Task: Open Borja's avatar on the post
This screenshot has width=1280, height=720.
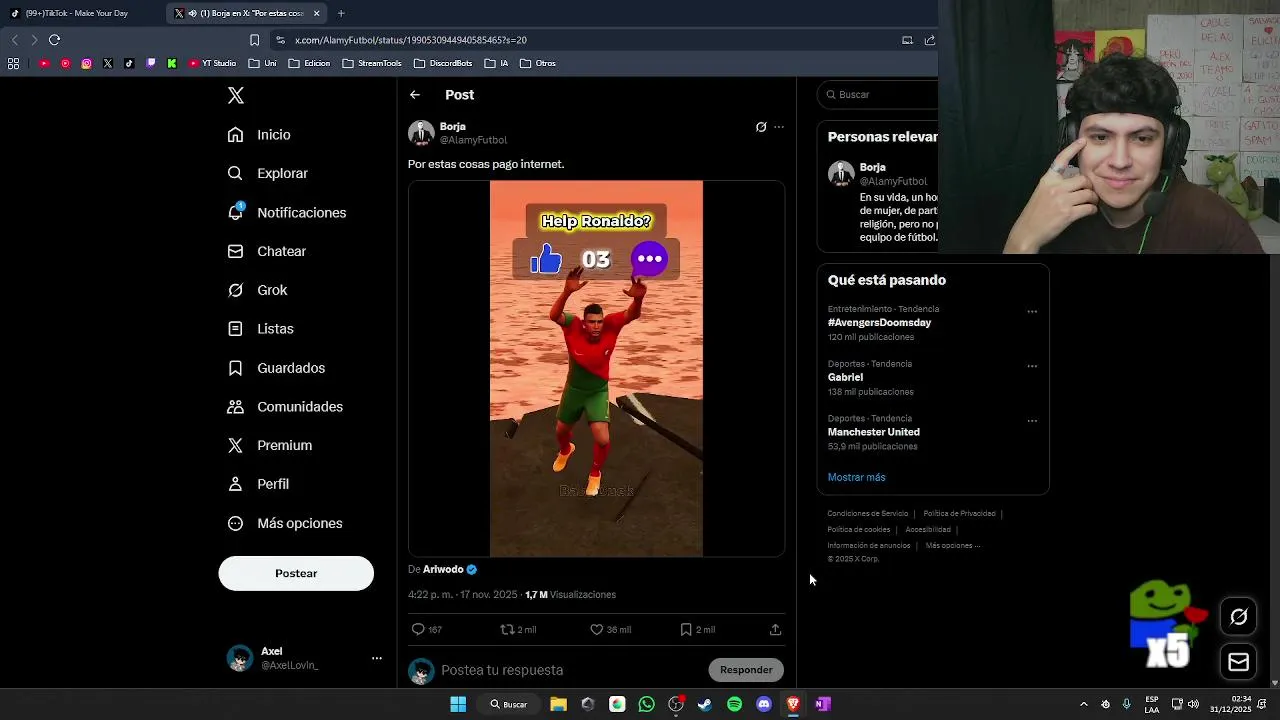Action: click(421, 133)
